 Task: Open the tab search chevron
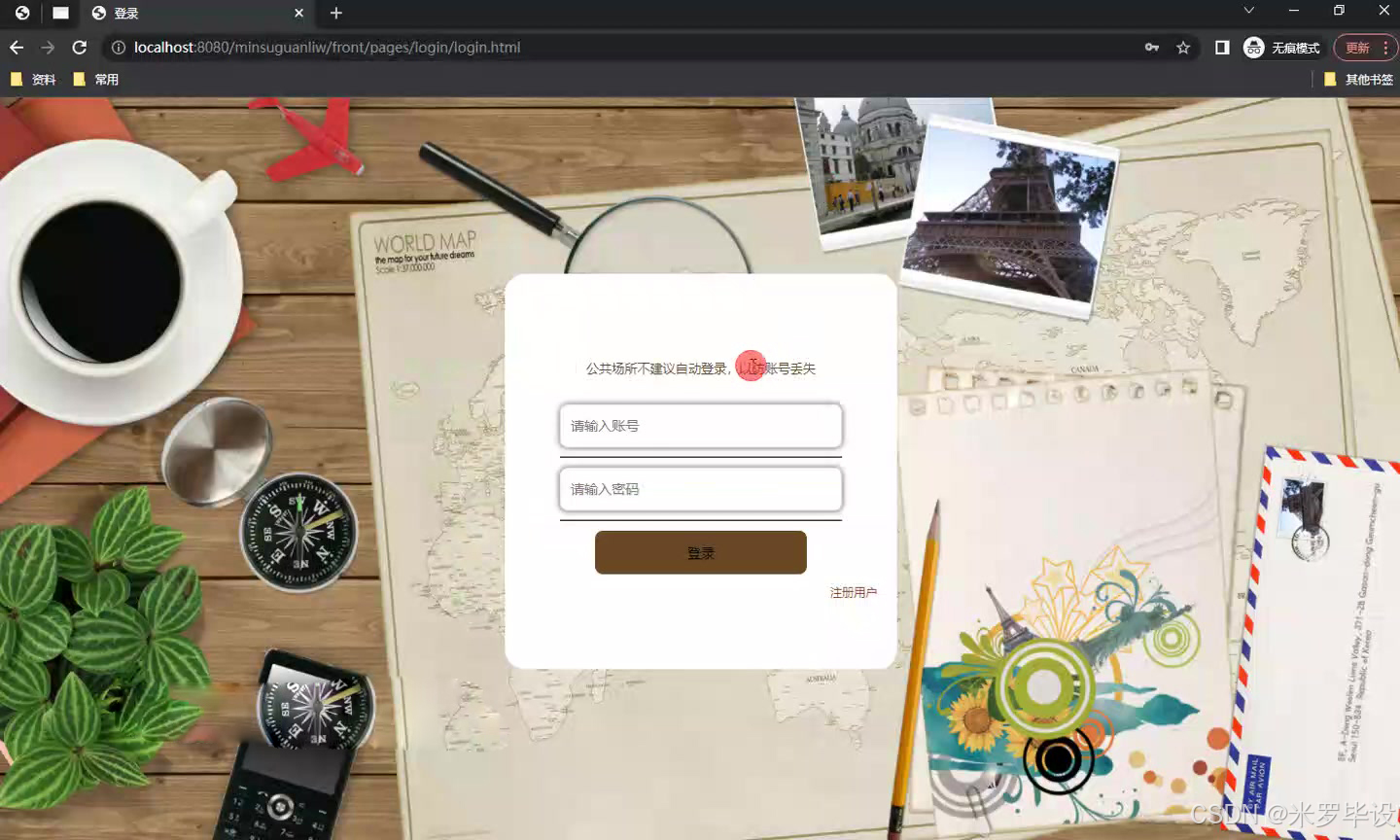1249,11
